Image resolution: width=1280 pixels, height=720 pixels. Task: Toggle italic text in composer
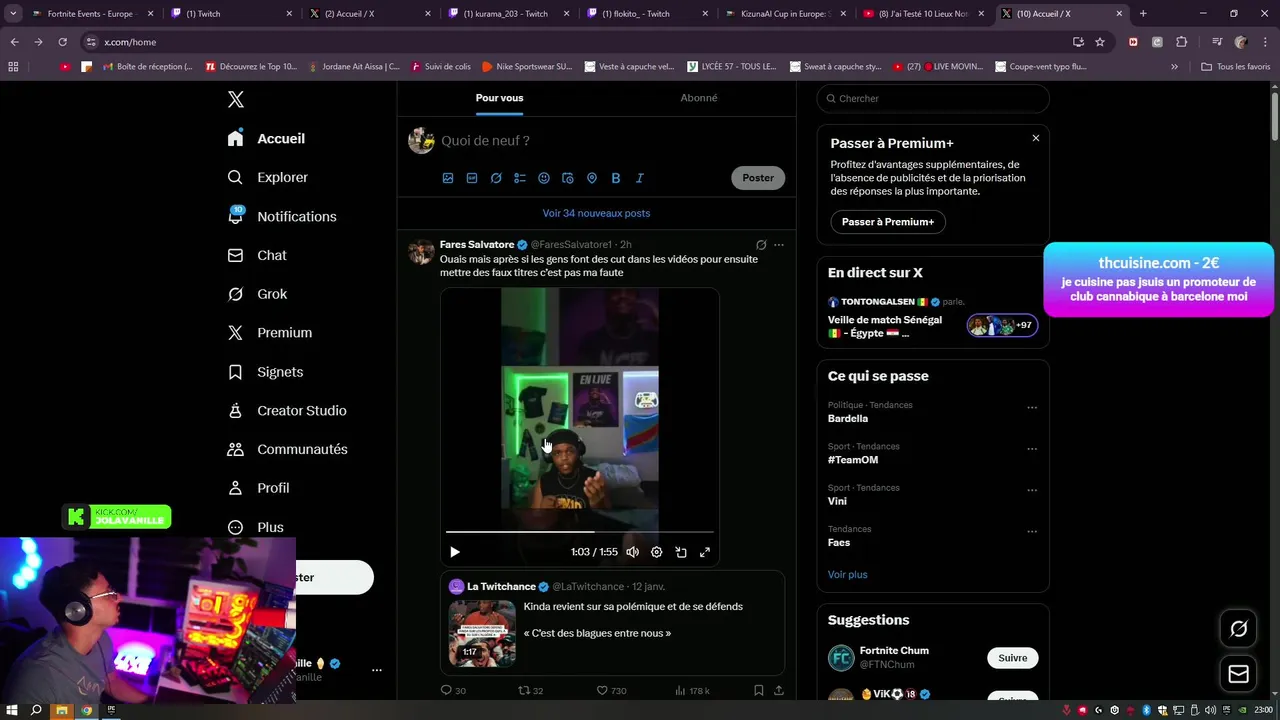[640, 178]
